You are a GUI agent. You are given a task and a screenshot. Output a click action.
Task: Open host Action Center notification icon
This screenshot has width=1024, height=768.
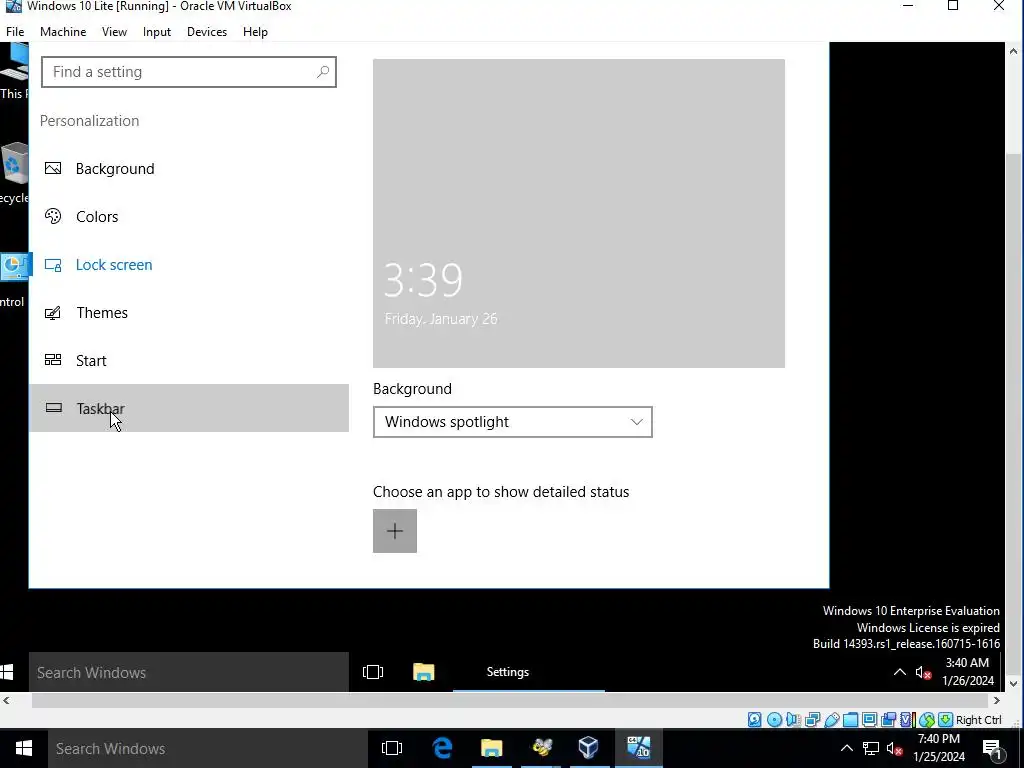[x=993, y=748]
